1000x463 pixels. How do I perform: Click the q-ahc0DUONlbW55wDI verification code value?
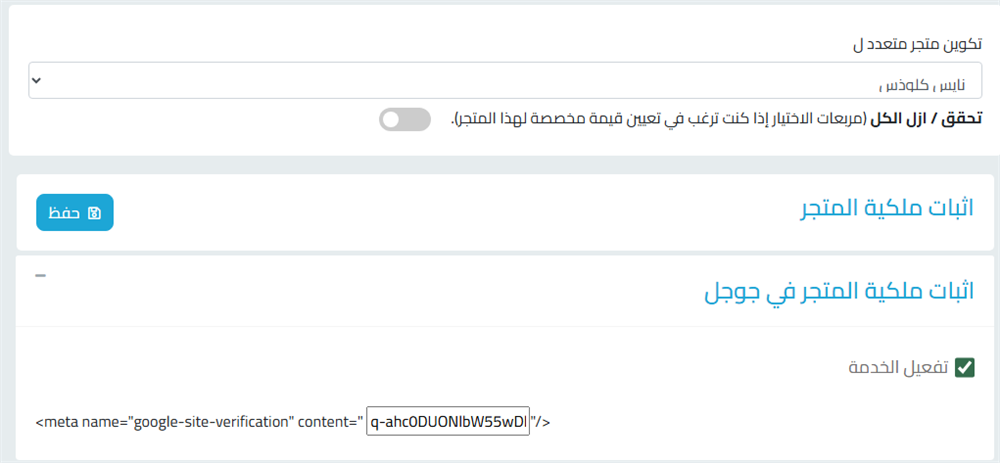coord(448,422)
